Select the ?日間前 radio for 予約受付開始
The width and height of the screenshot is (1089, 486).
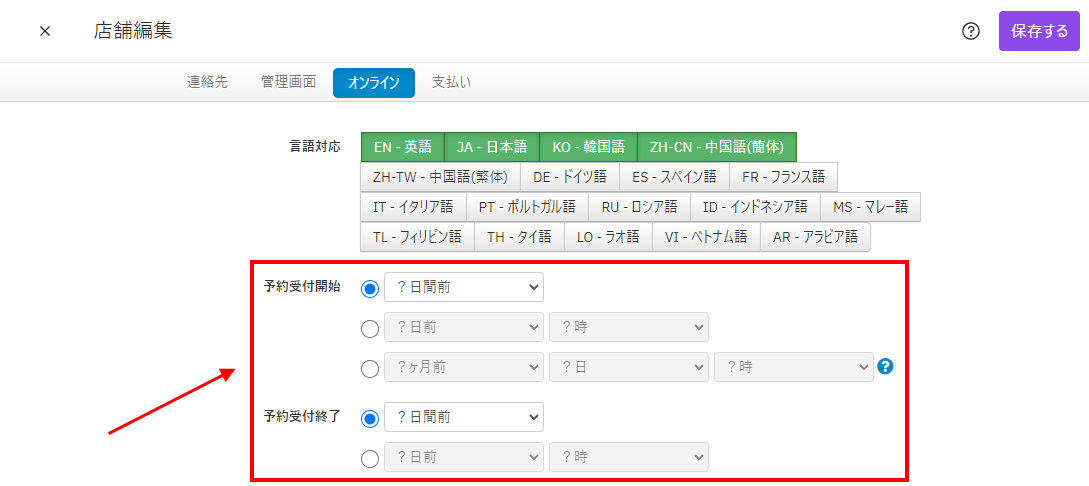(x=370, y=288)
